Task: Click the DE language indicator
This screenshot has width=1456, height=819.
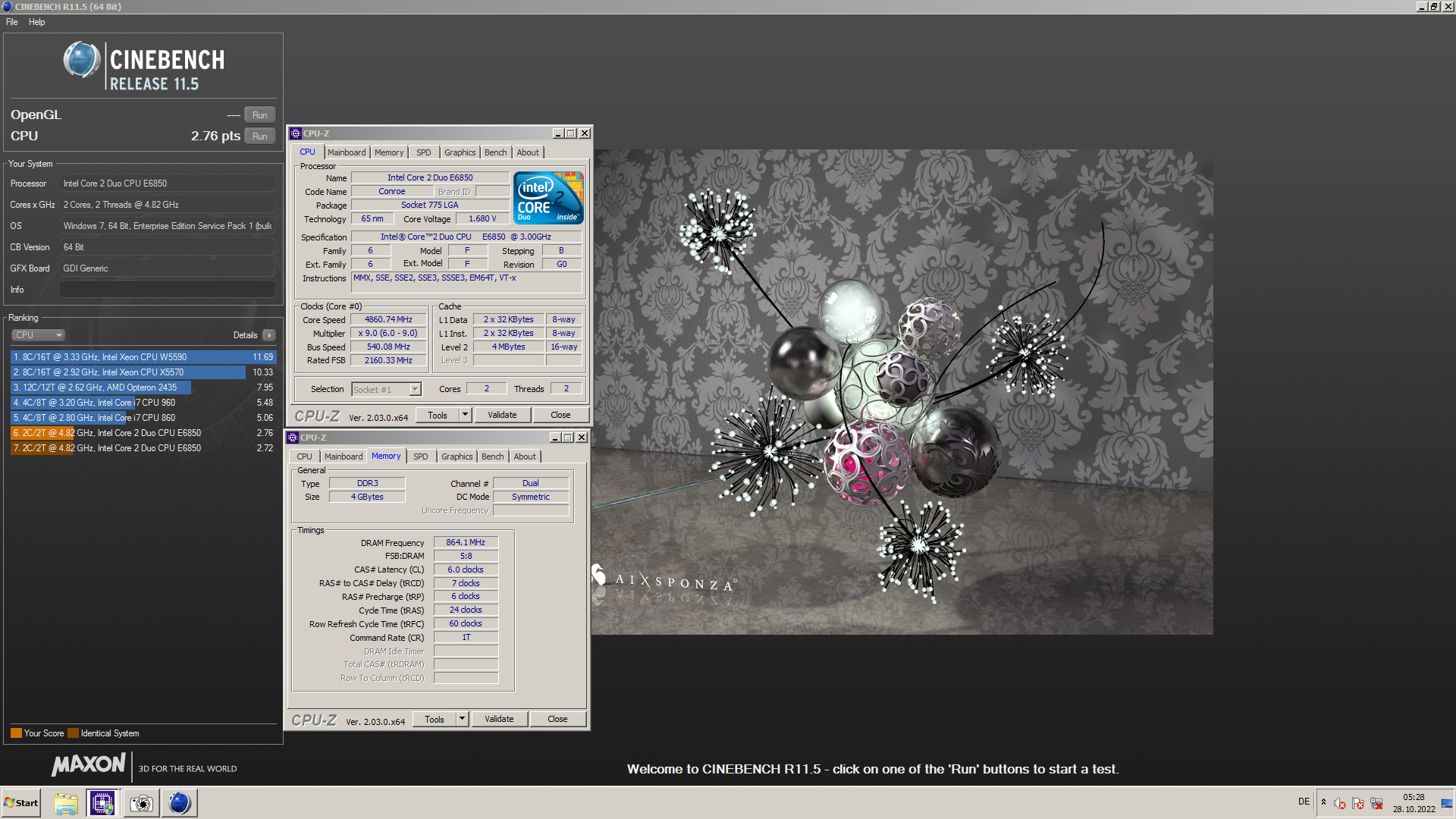Action: click(x=1304, y=802)
